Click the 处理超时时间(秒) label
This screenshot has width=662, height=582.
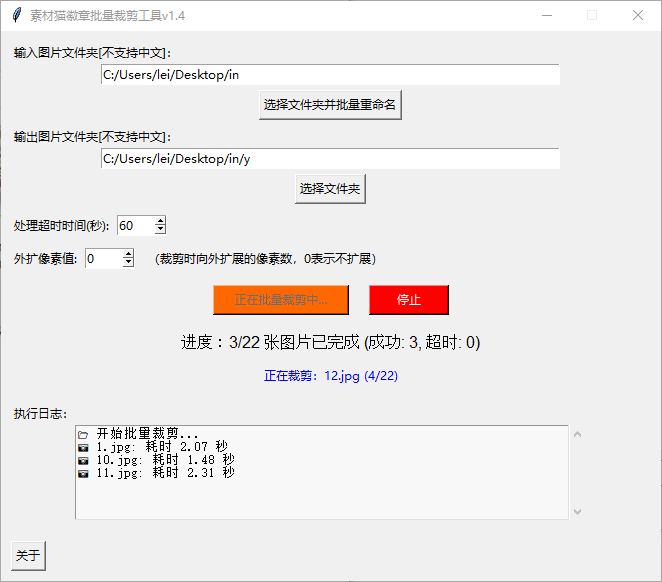point(62,225)
